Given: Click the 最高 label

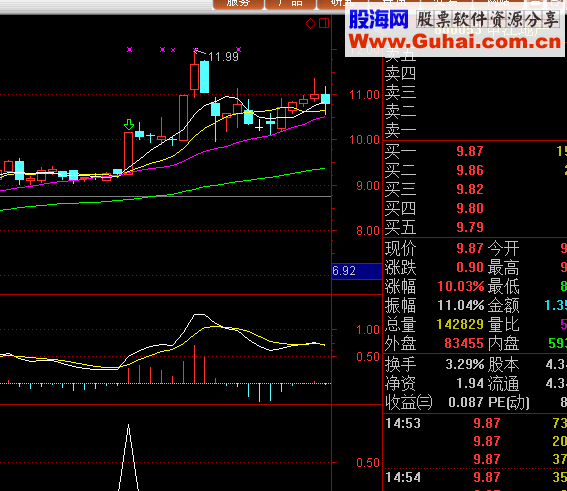Looking at the screenshot, I should tap(503, 268).
